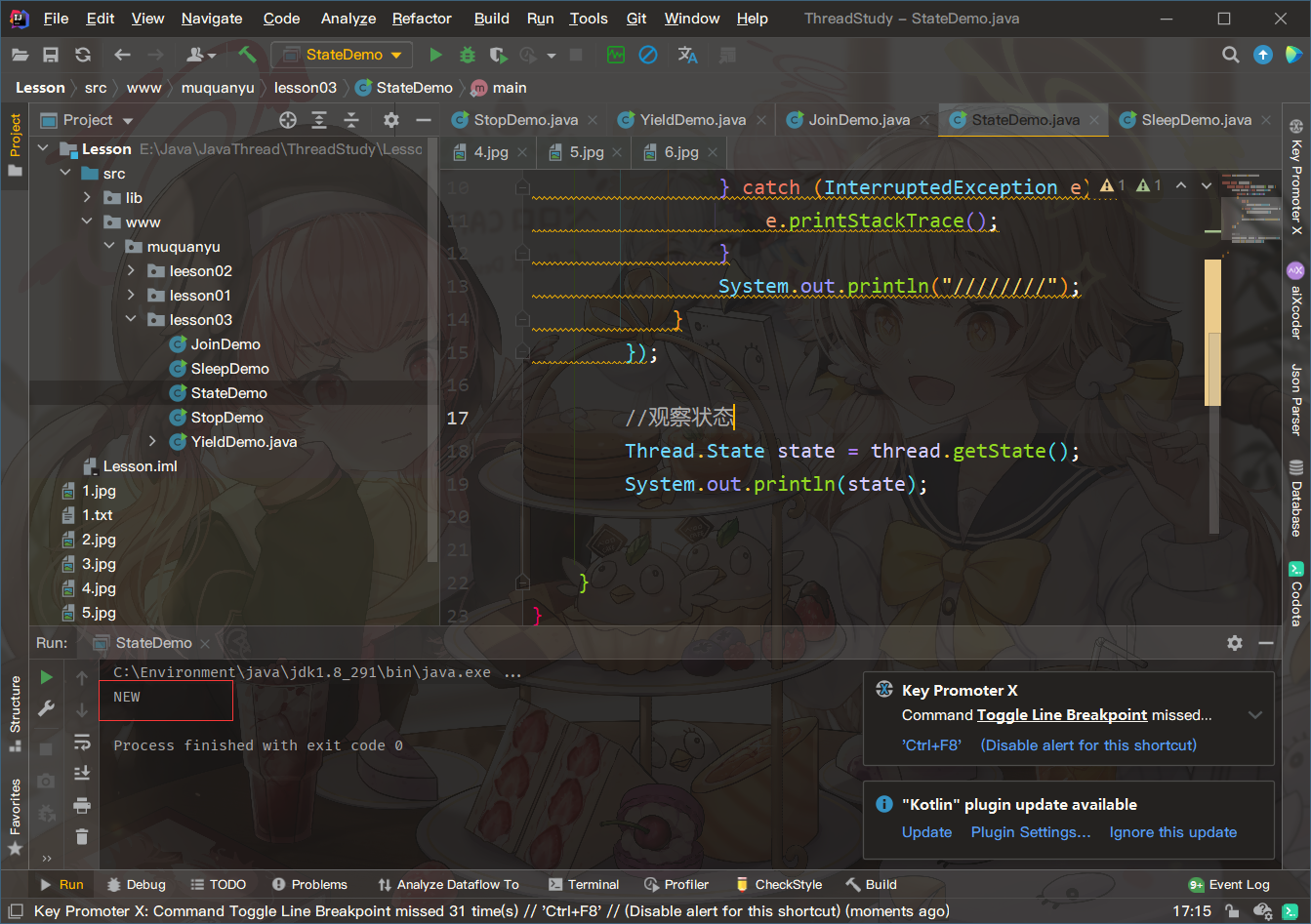Image resolution: width=1311 pixels, height=924 pixels.
Task: Click Disable alert for this shortcut link
Action: coord(1088,745)
